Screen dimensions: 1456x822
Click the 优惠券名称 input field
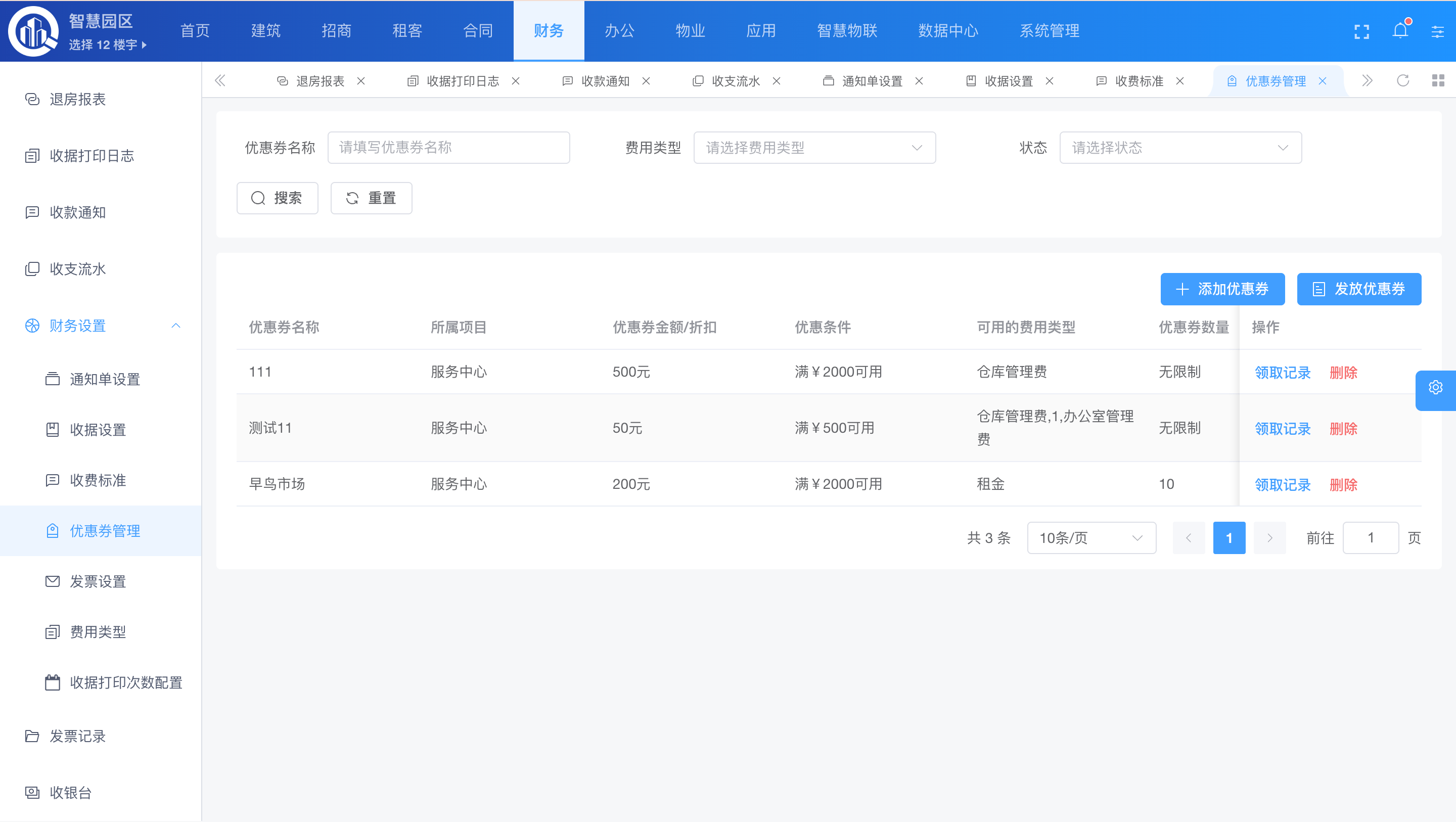[x=448, y=148]
